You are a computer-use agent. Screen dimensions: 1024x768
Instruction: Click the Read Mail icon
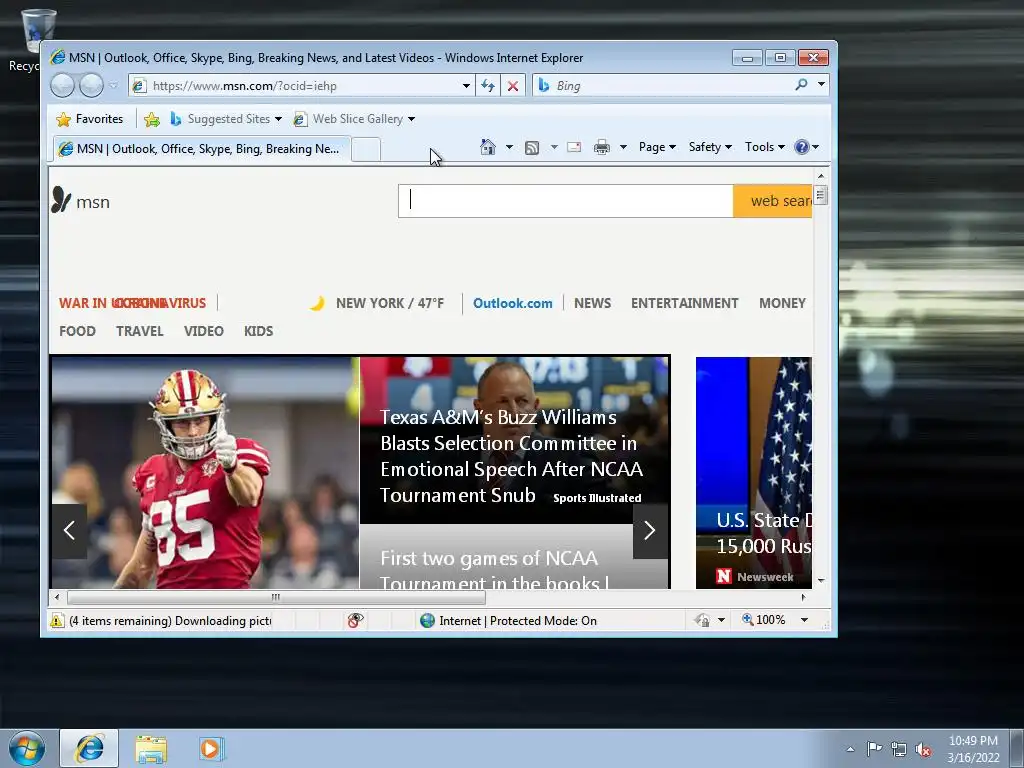(574, 147)
